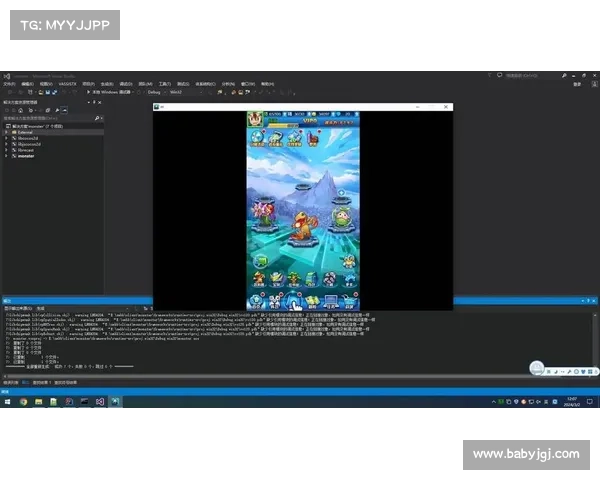Tap the star hexagon tab in bottom bar
The height and width of the screenshot is (480, 600).
pos(256,301)
